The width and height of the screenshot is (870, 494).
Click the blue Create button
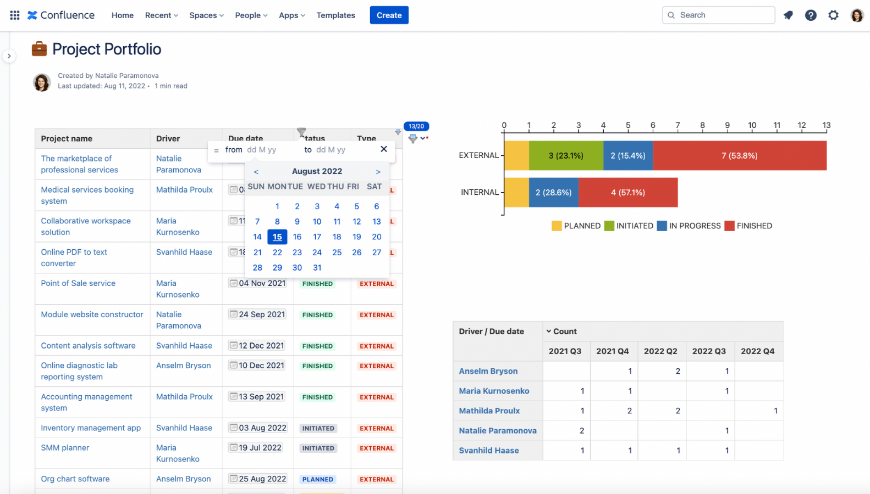pyautogui.click(x=389, y=15)
